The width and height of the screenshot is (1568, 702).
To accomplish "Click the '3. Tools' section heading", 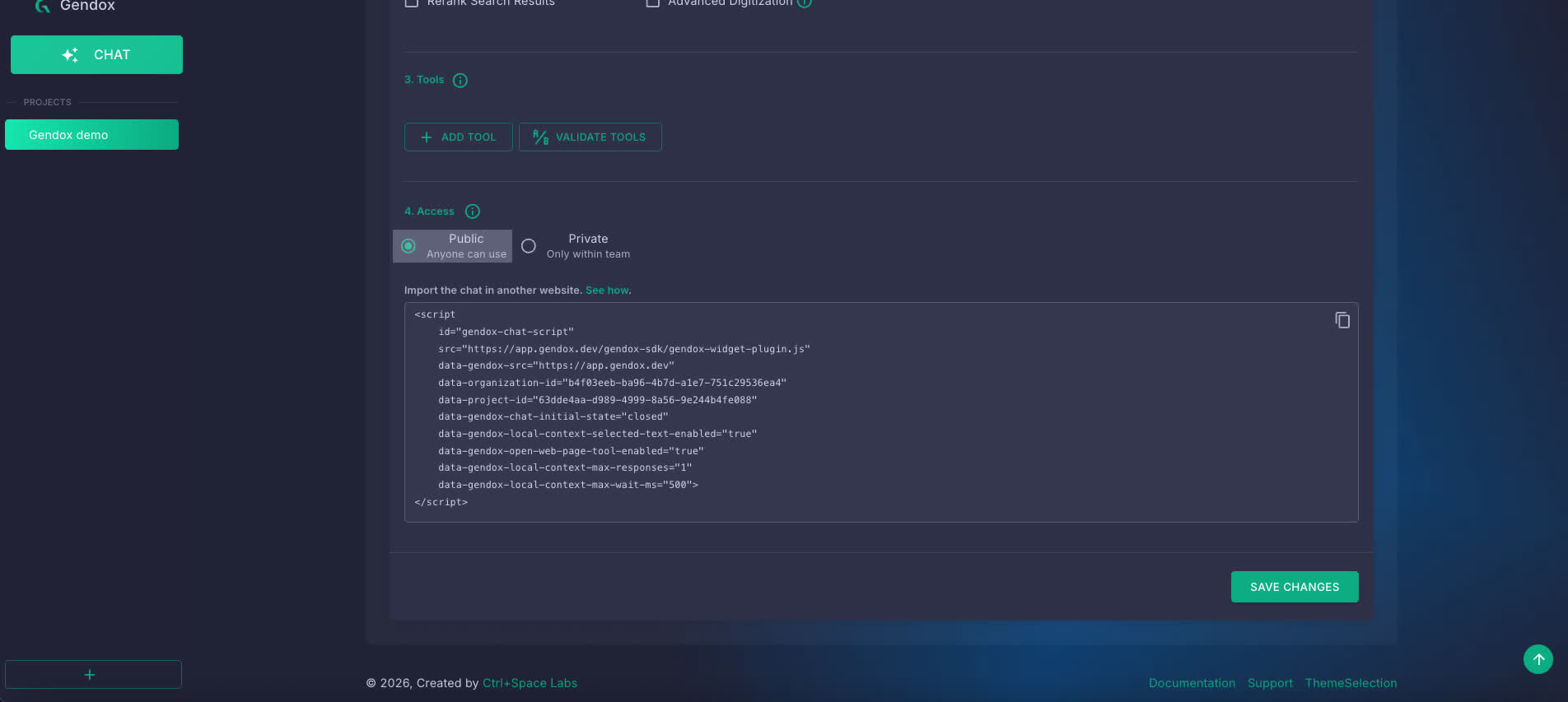I will (x=424, y=80).
